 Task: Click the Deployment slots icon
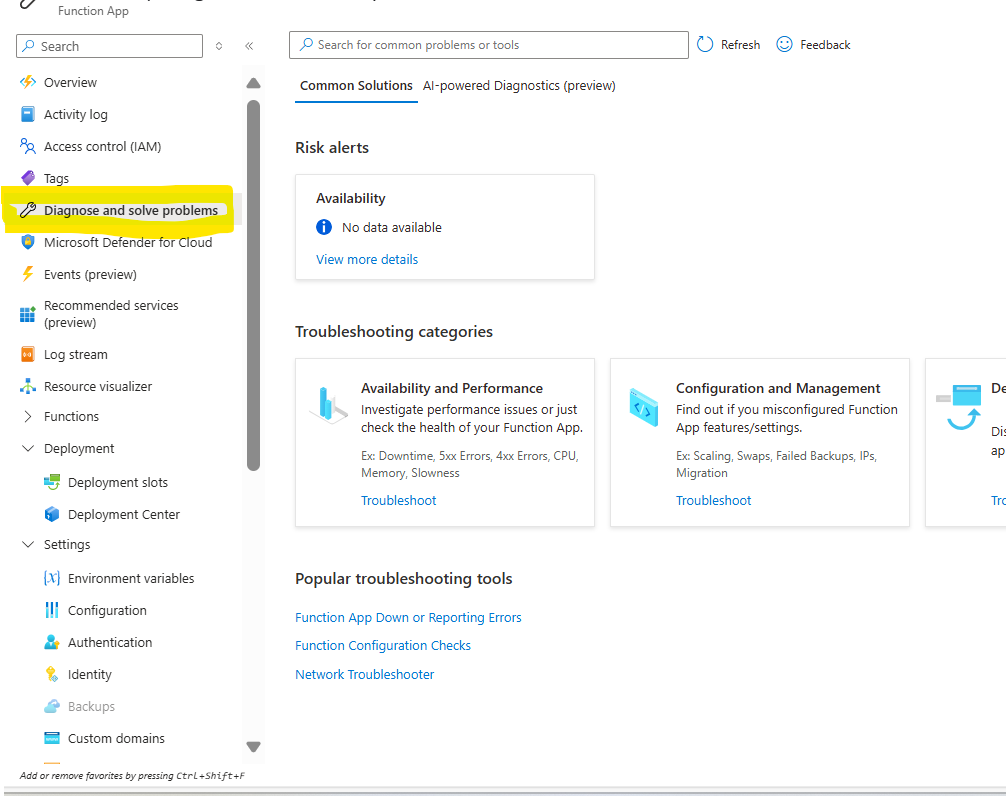52,482
